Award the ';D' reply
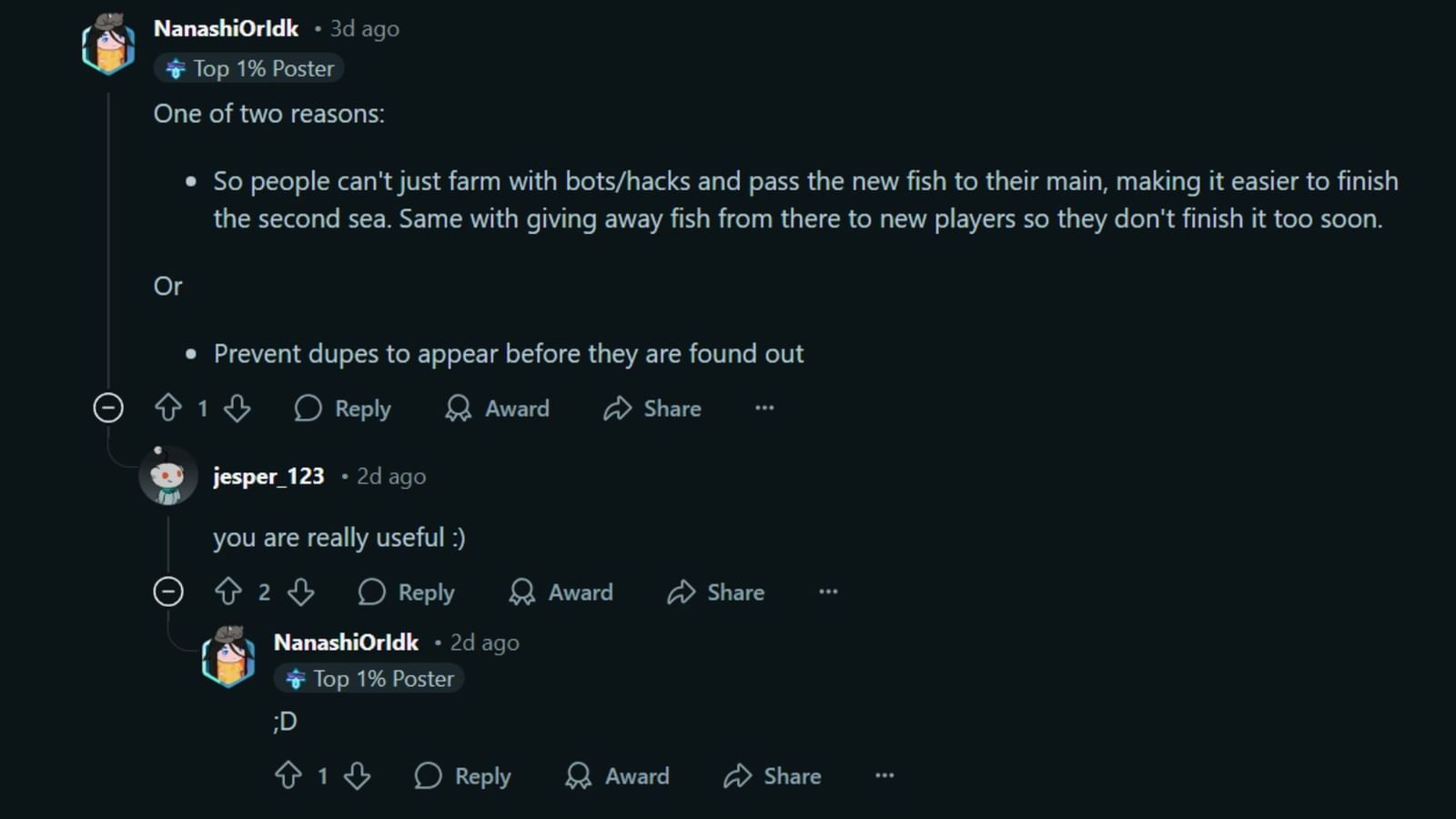 pos(618,775)
